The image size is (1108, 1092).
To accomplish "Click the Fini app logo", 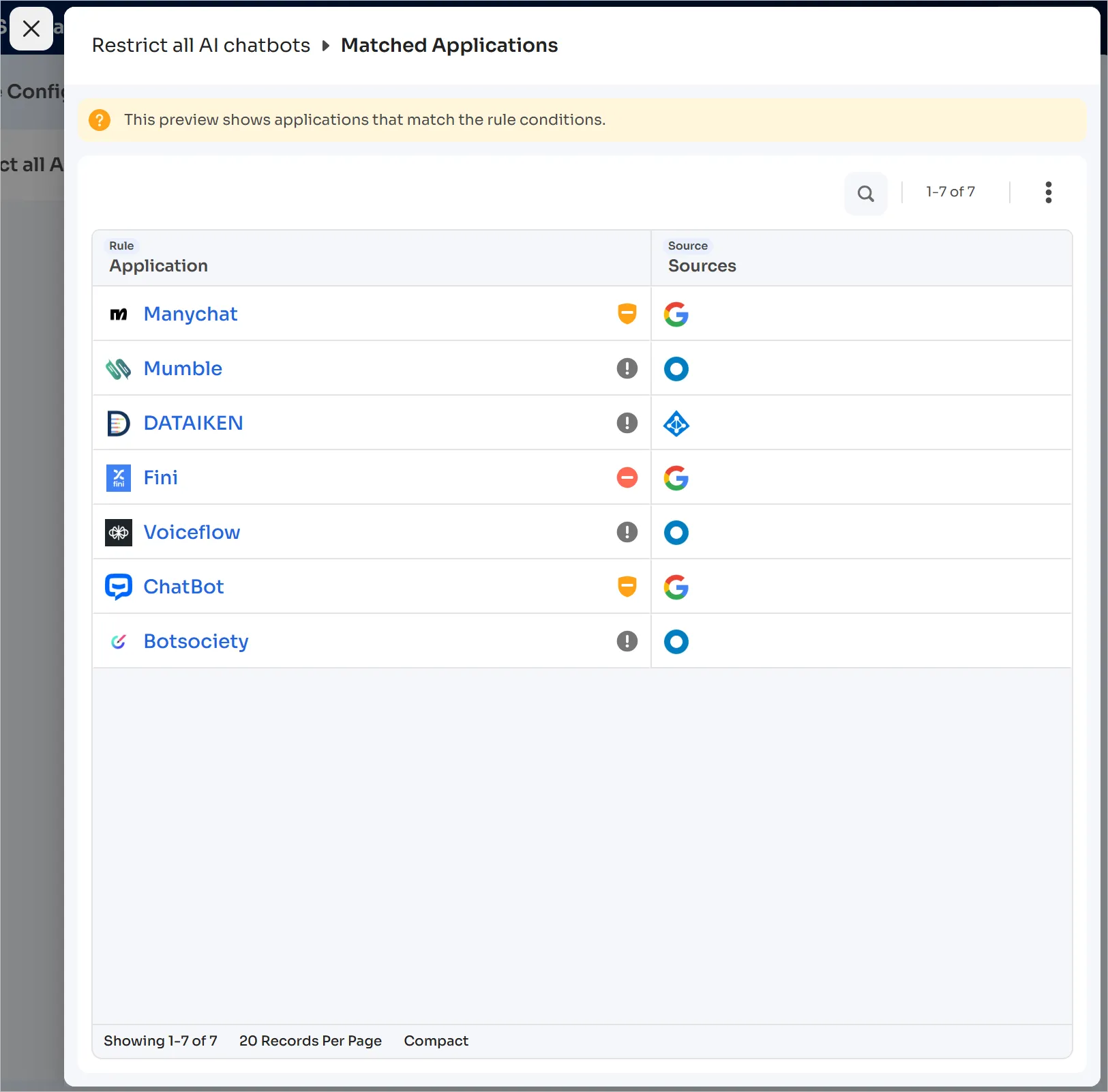I will coord(119,477).
